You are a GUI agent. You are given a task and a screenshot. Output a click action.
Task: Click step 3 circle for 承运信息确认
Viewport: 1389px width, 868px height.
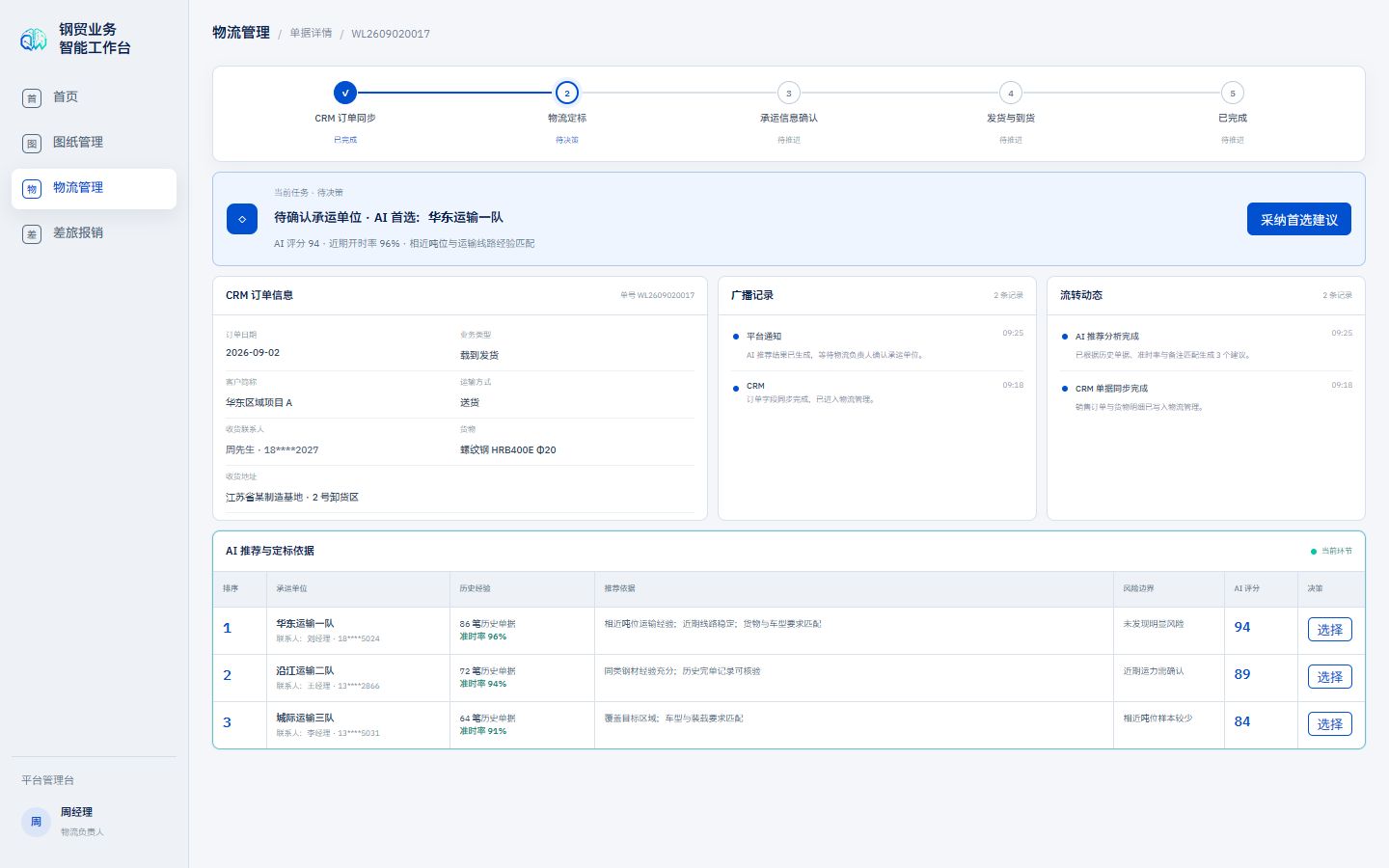[x=789, y=93]
